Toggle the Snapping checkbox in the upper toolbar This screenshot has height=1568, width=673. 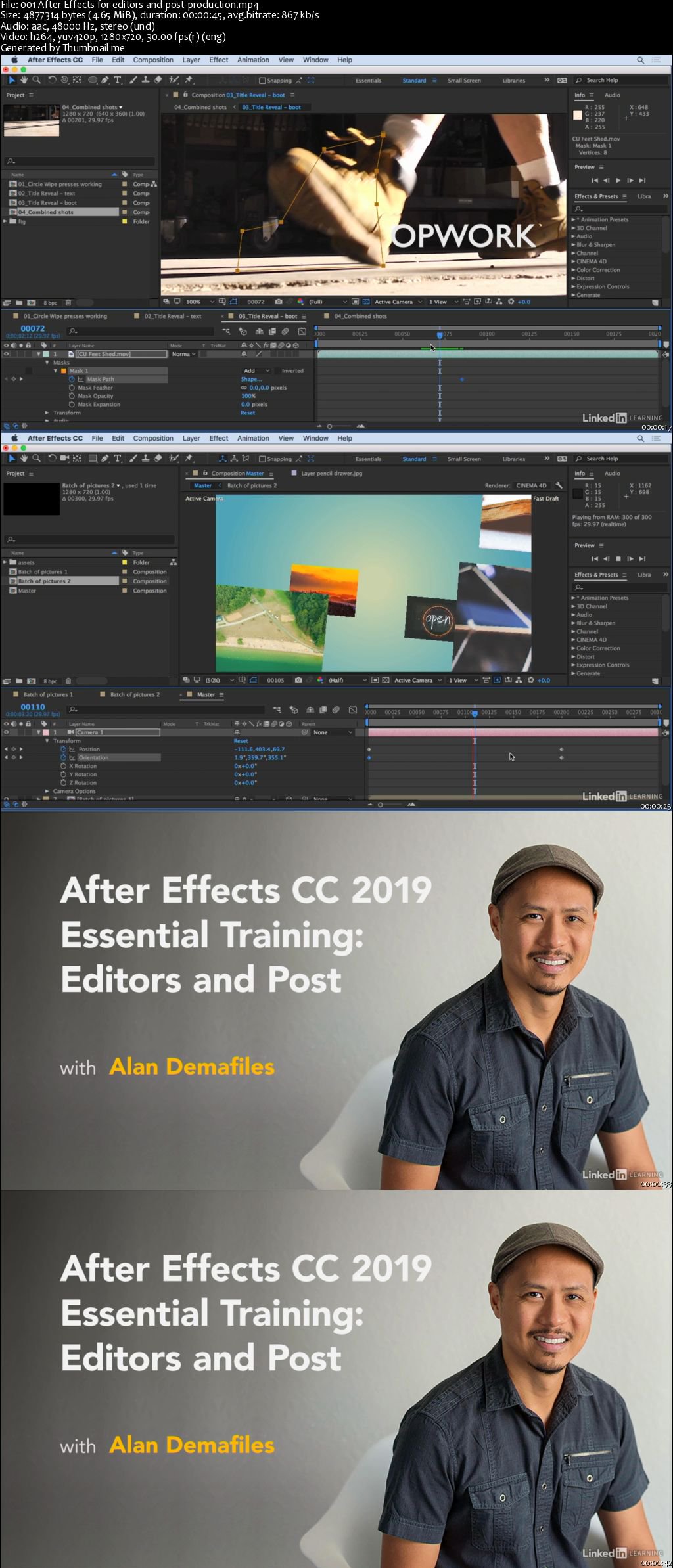coord(262,81)
